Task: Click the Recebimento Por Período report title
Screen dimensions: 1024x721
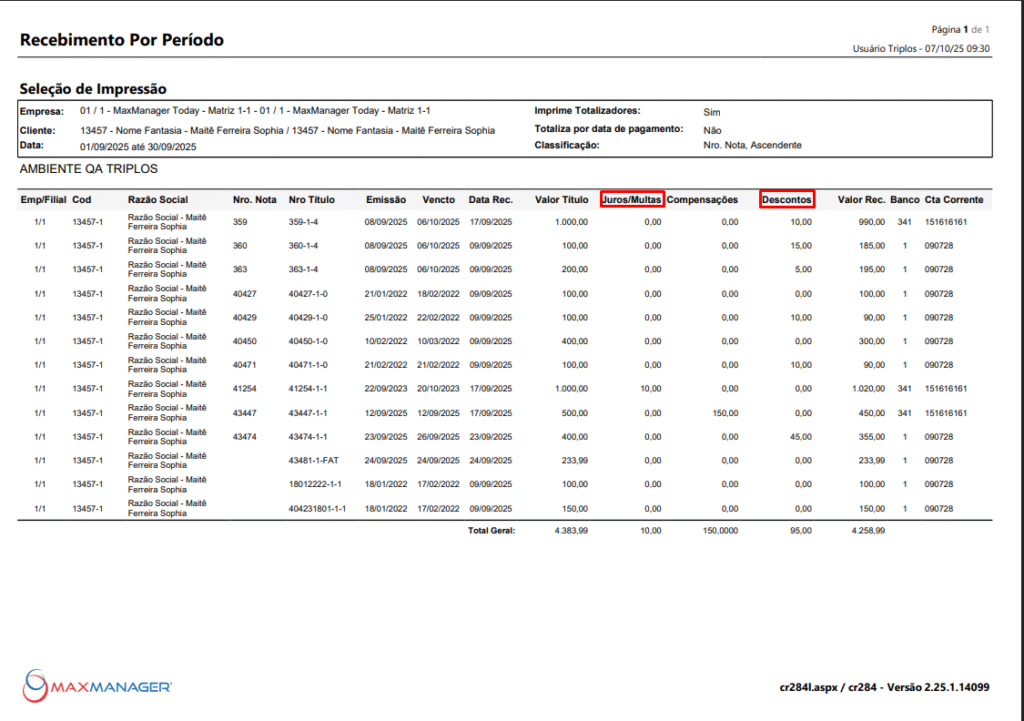Action: 121,40
